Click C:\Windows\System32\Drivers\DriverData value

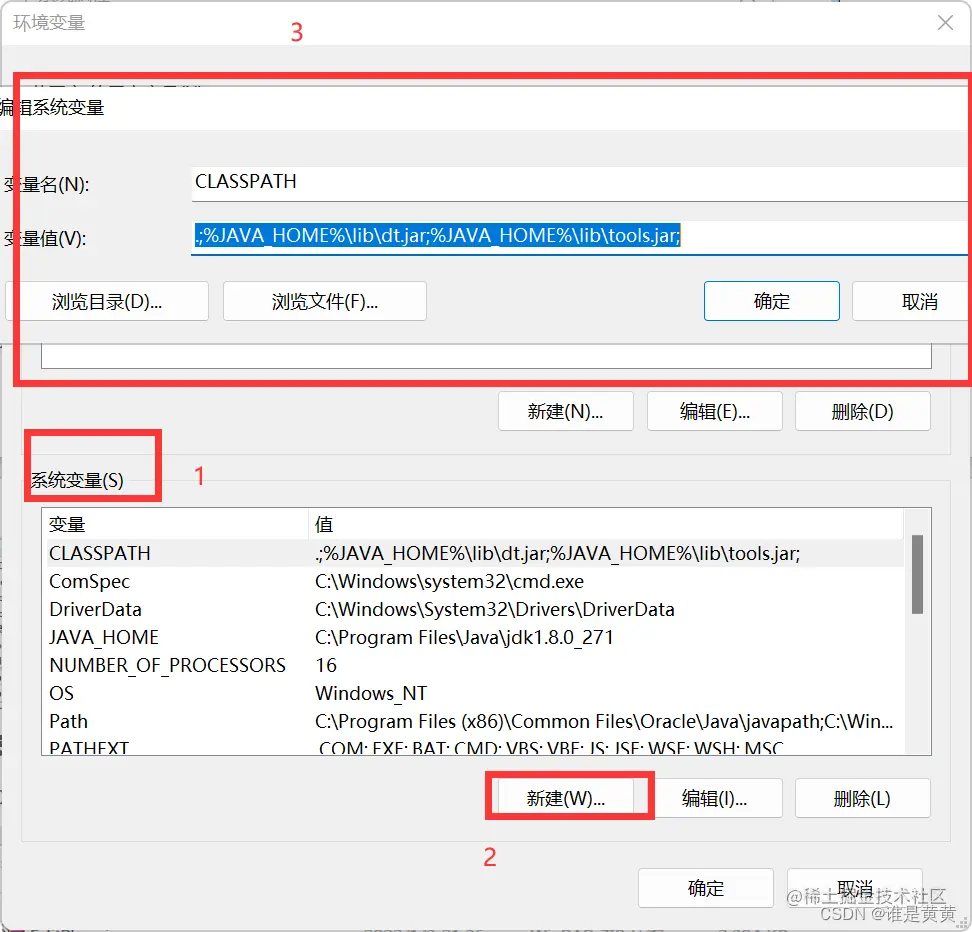pyautogui.click(x=495, y=610)
